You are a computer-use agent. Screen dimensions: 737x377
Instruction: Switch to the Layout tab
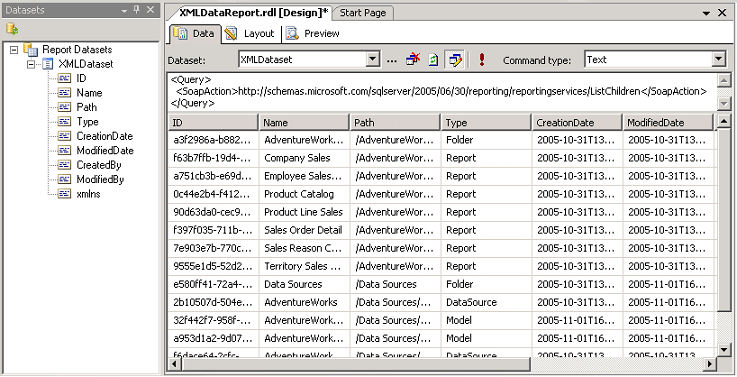point(250,33)
